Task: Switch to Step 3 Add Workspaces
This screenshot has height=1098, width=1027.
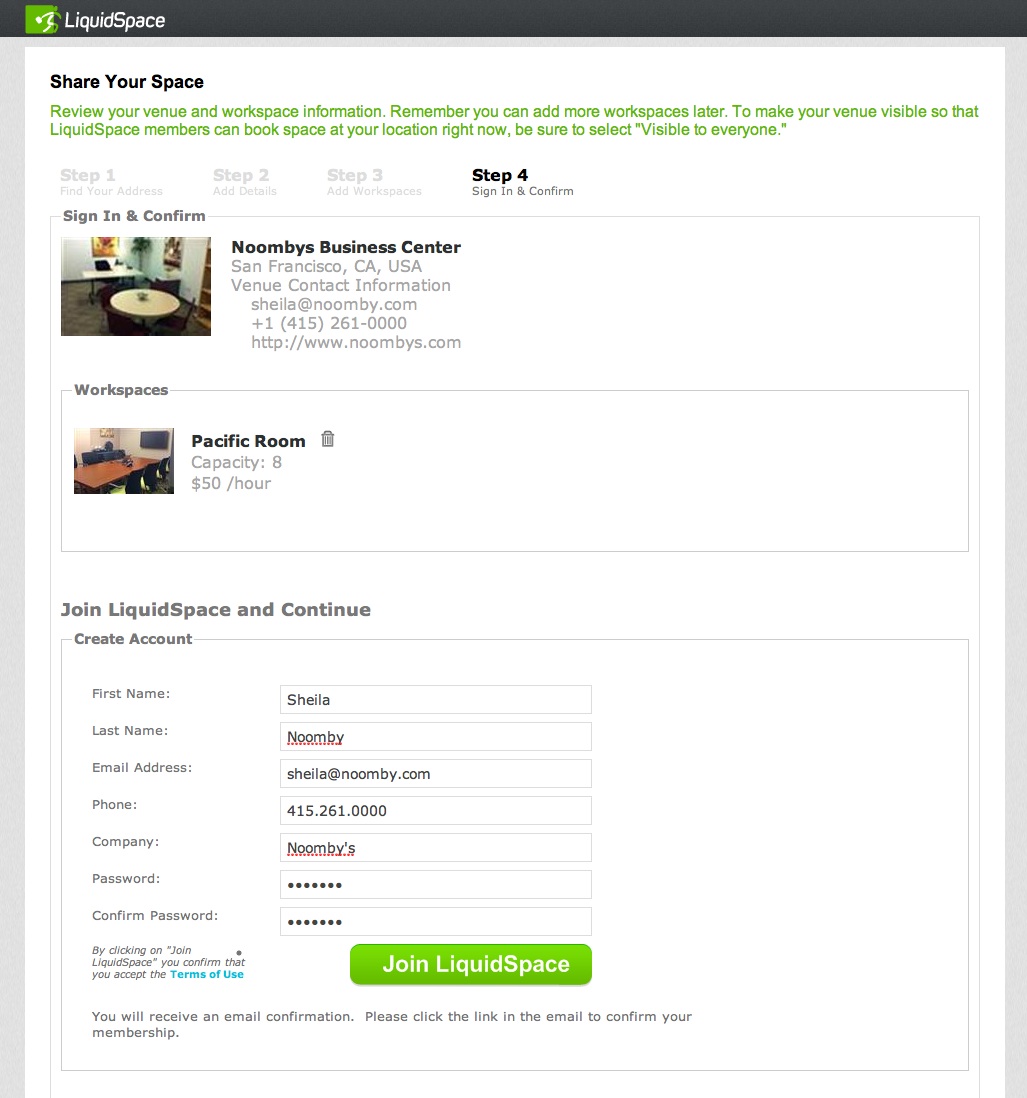Action: click(375, 181)
